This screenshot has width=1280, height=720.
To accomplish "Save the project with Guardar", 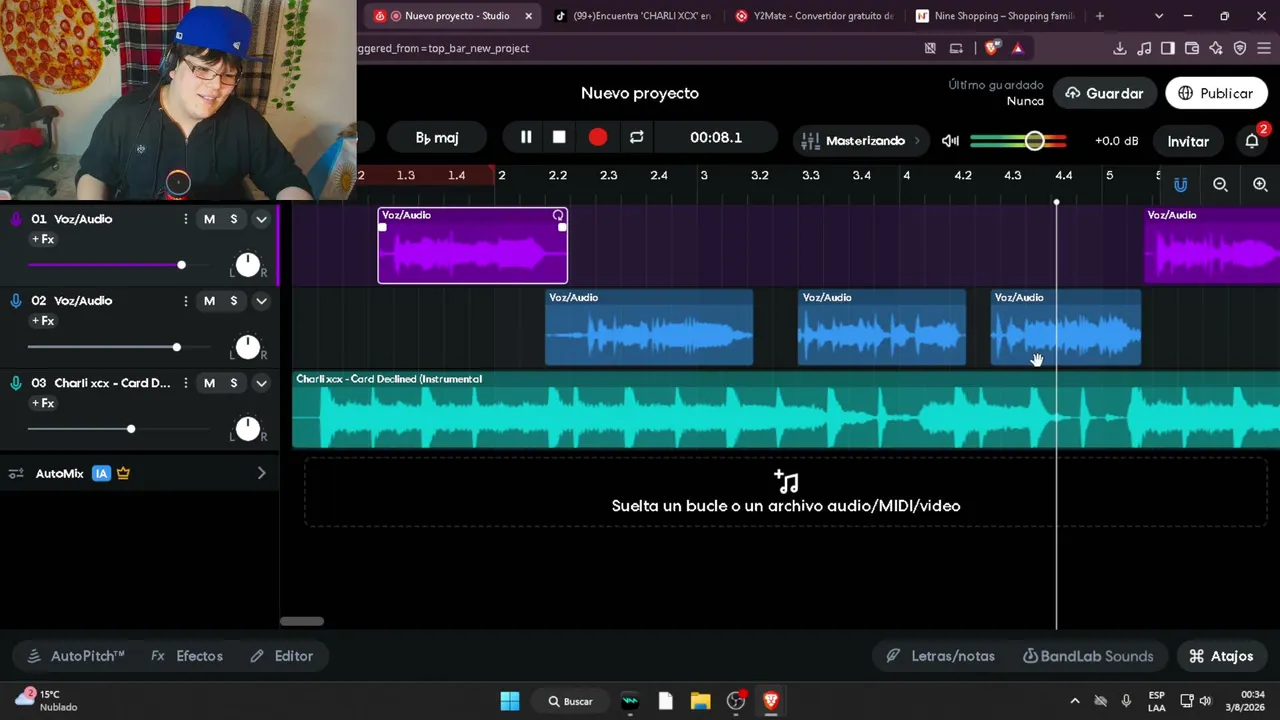I will coord(1104,93).
